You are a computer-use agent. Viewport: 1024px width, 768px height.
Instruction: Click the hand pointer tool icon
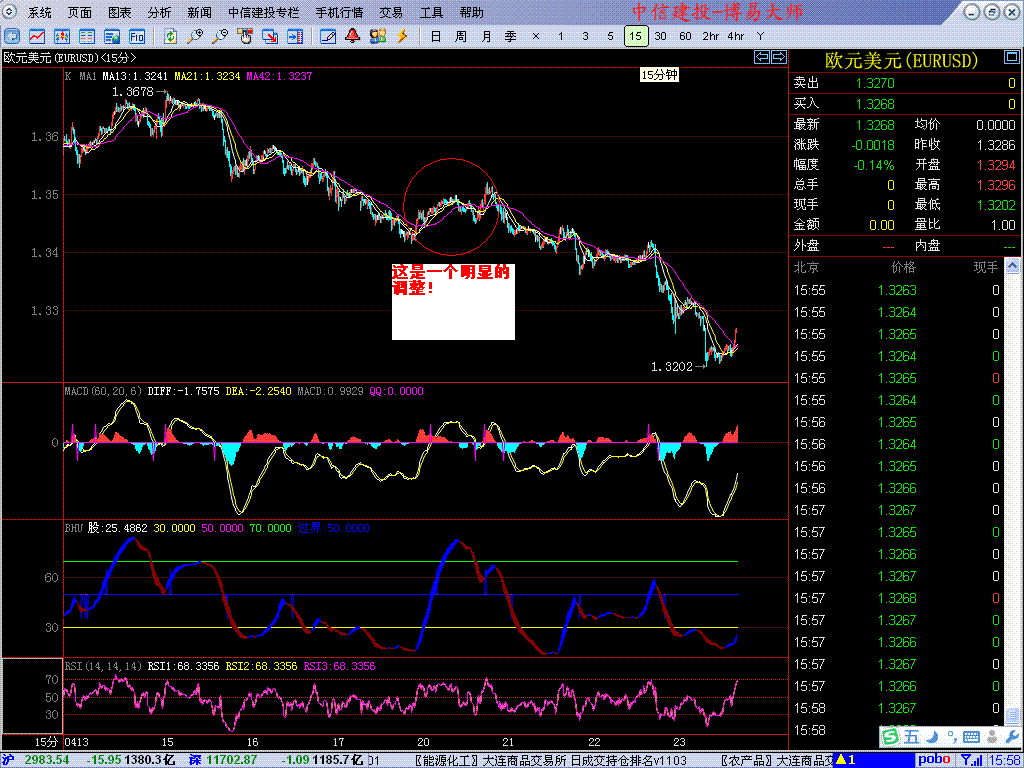point(245,37)
